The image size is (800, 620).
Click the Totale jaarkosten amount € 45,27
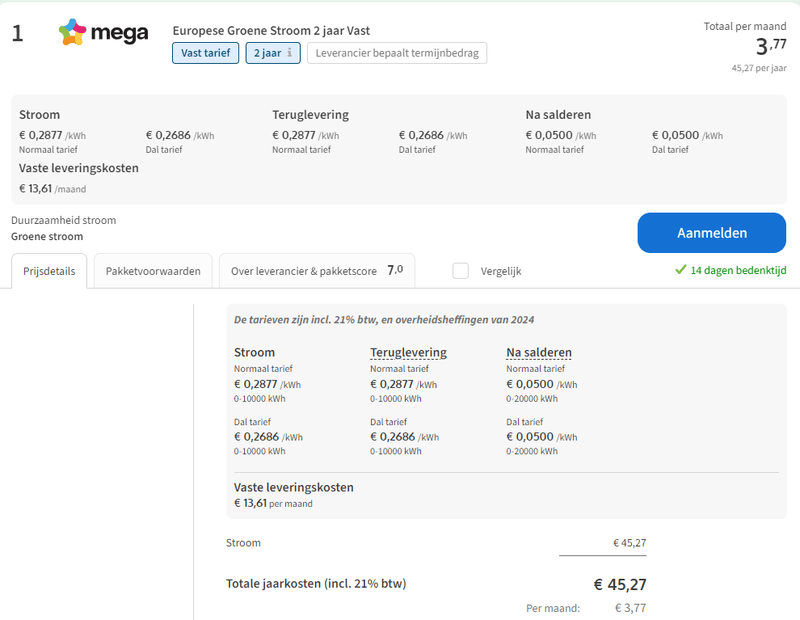pyautogui.click(x=620, y=584)
